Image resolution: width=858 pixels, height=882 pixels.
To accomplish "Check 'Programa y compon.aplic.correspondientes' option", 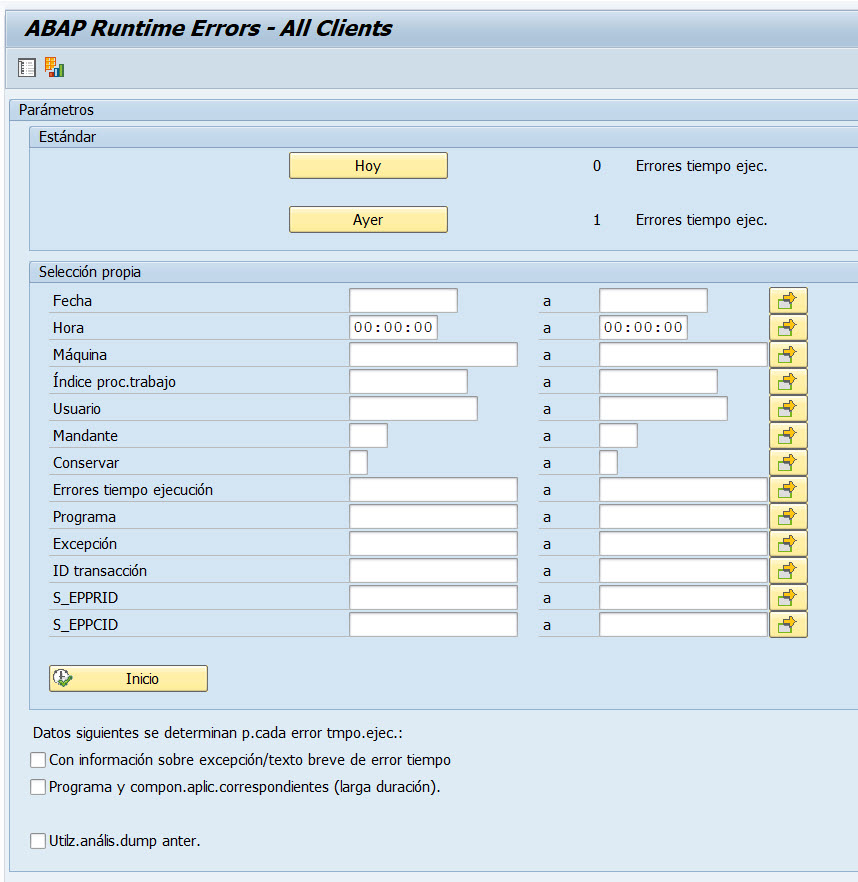I will (39, 787).
